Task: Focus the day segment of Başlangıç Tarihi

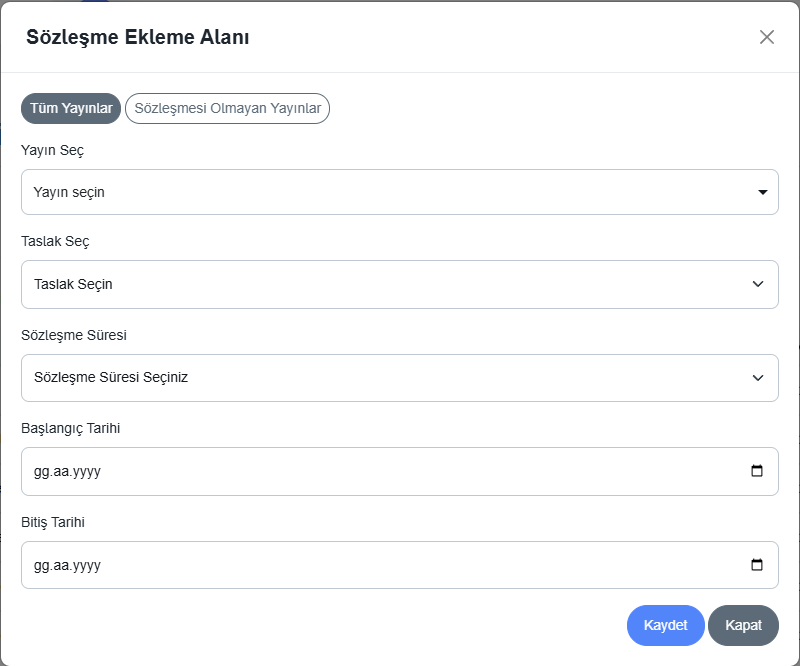Action: pos(41,472)
